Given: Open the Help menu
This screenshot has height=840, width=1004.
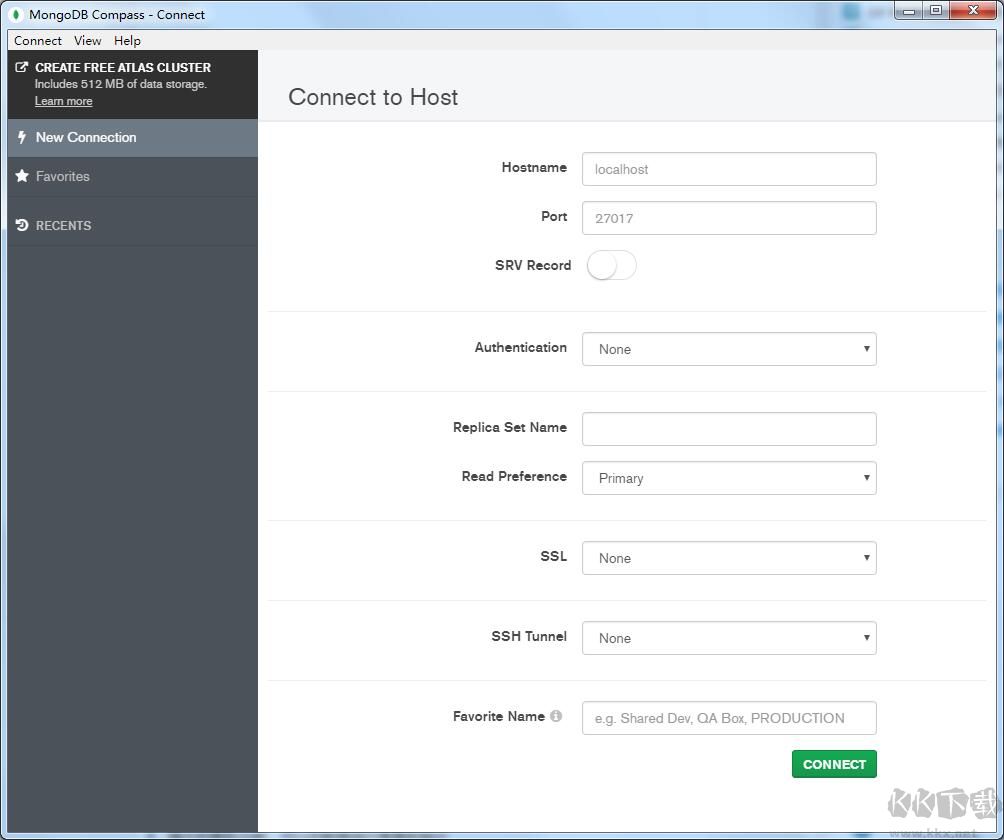Looking at the screenshot, I should point(127,41).
